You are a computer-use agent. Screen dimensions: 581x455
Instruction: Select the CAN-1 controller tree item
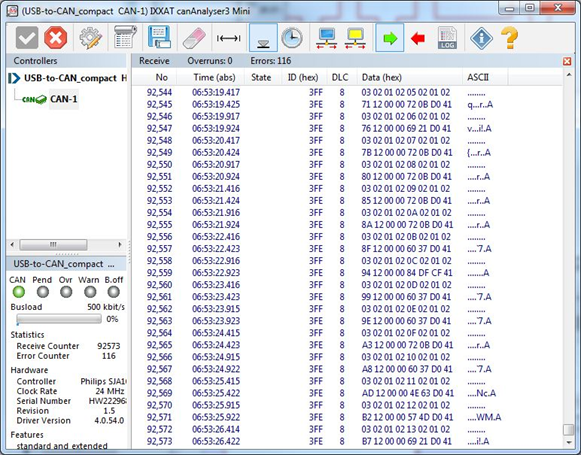coord(64,99)
